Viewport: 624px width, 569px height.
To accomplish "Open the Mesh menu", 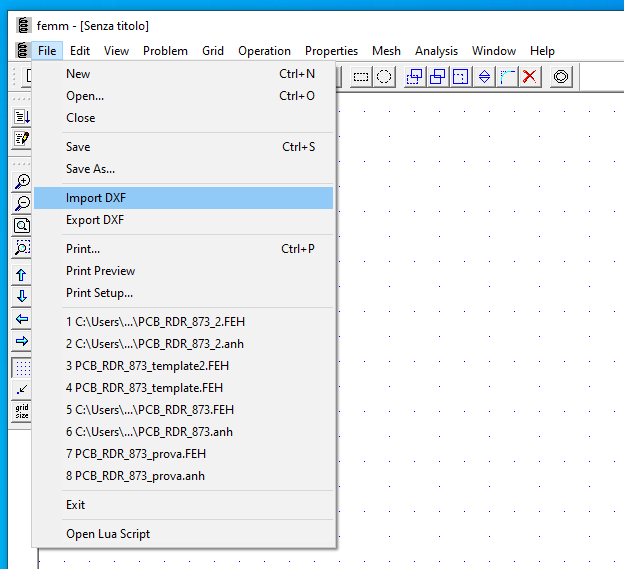I will [x=386, y=51].
